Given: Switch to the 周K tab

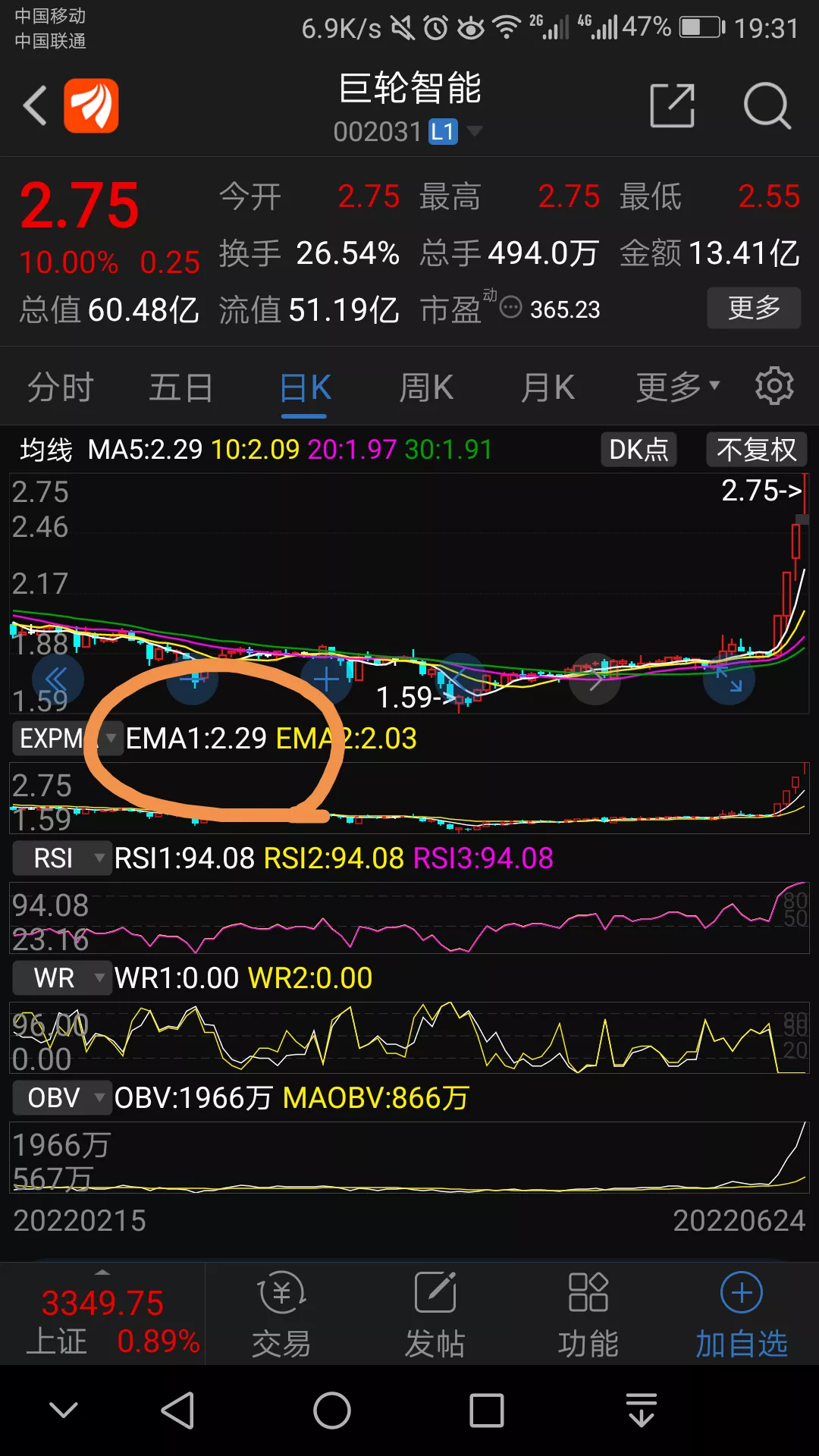Looking at the screenshot, I should tap(426, 388).
